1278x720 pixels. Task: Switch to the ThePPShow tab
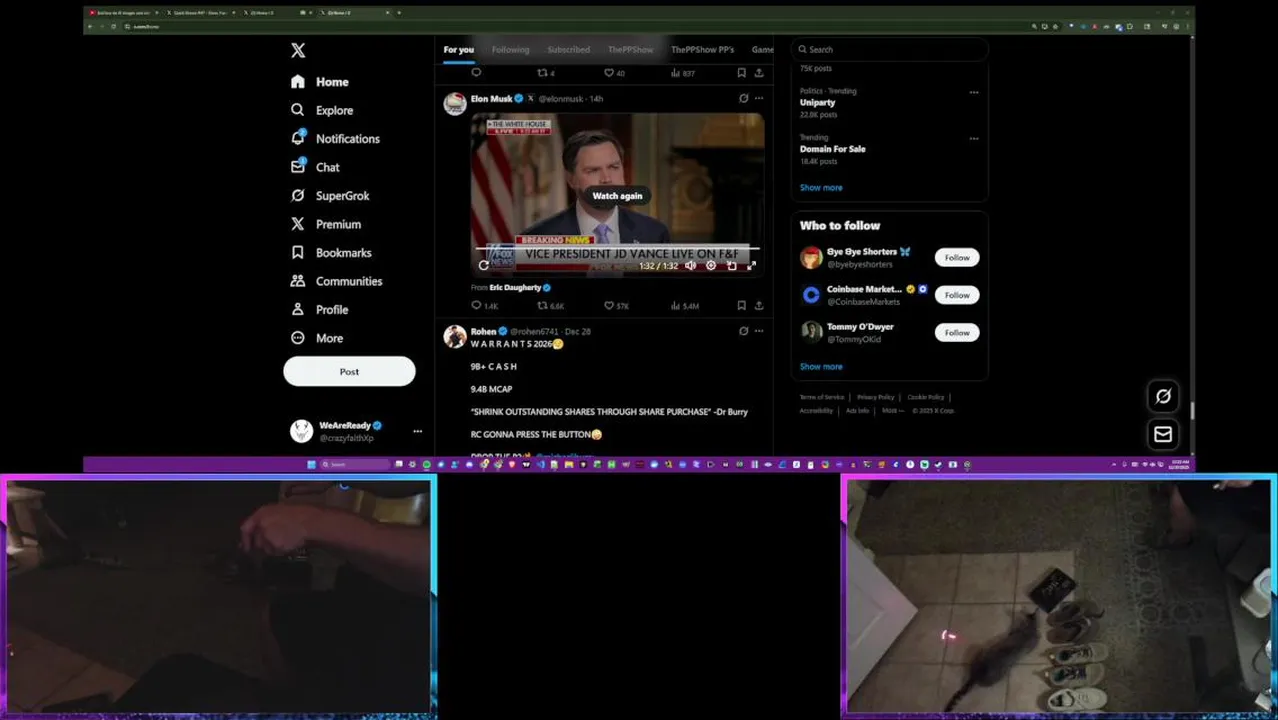[630, 49]
